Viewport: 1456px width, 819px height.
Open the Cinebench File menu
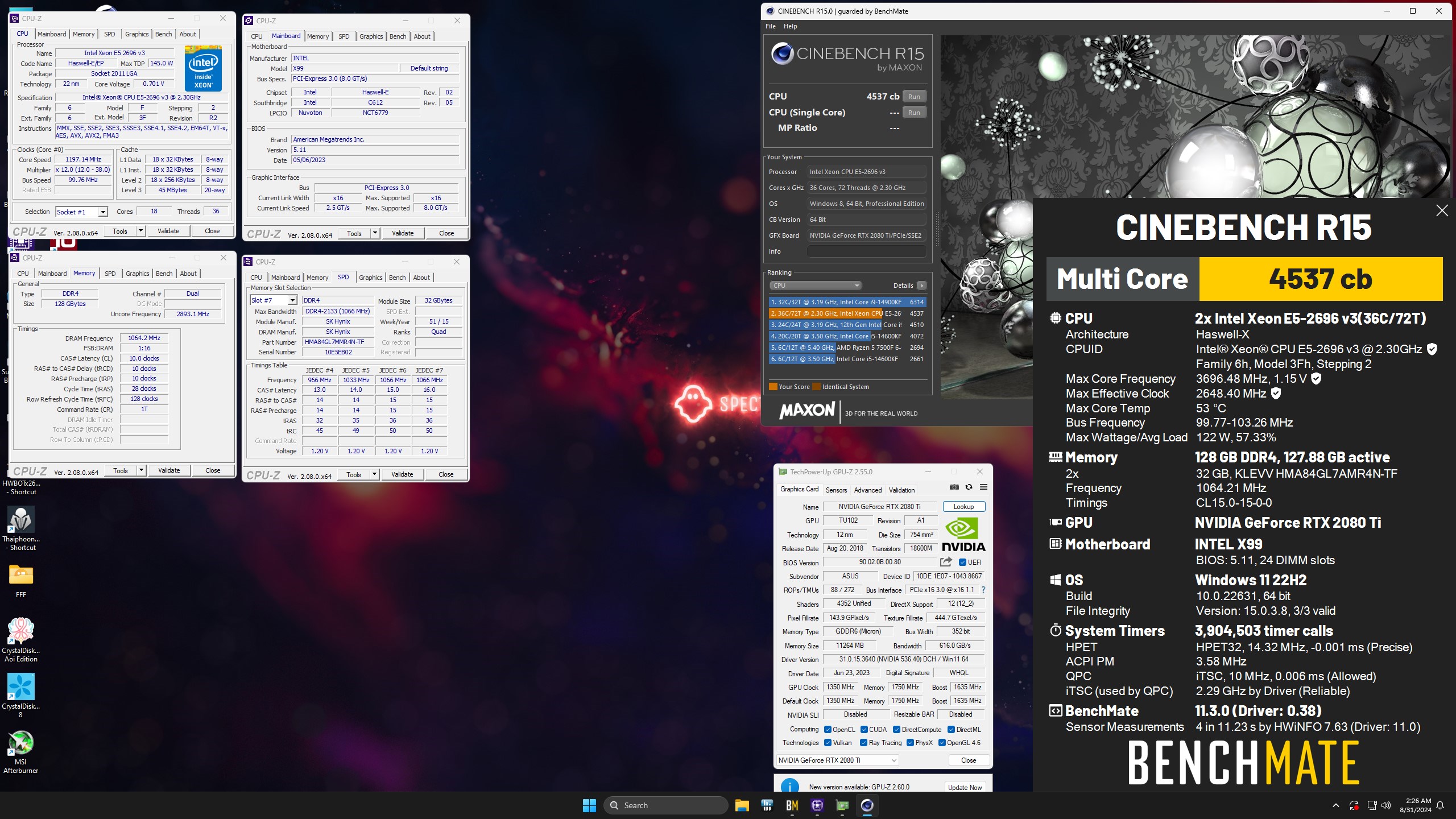771,26
